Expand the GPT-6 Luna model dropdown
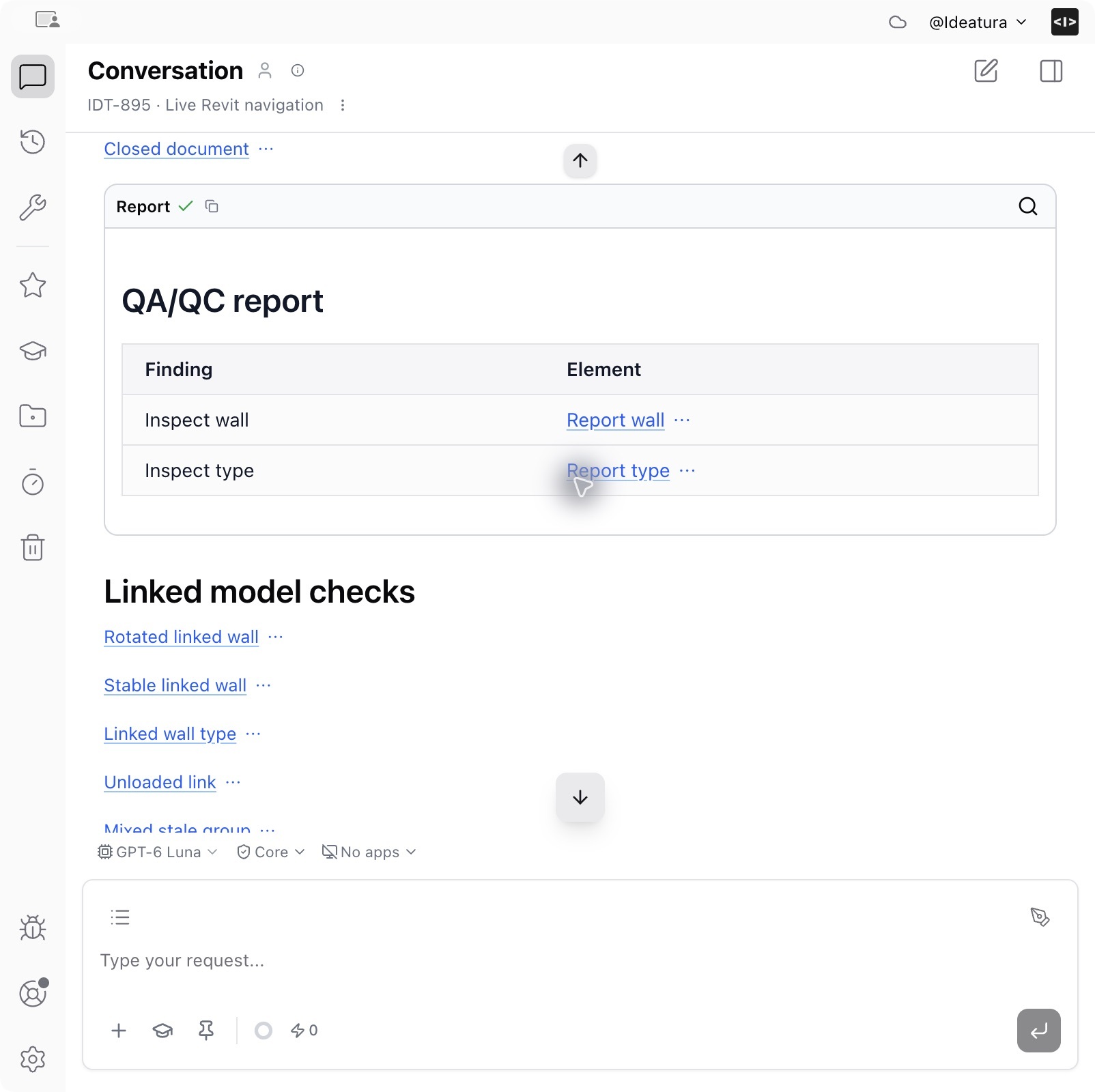 [x=158, y=852]
